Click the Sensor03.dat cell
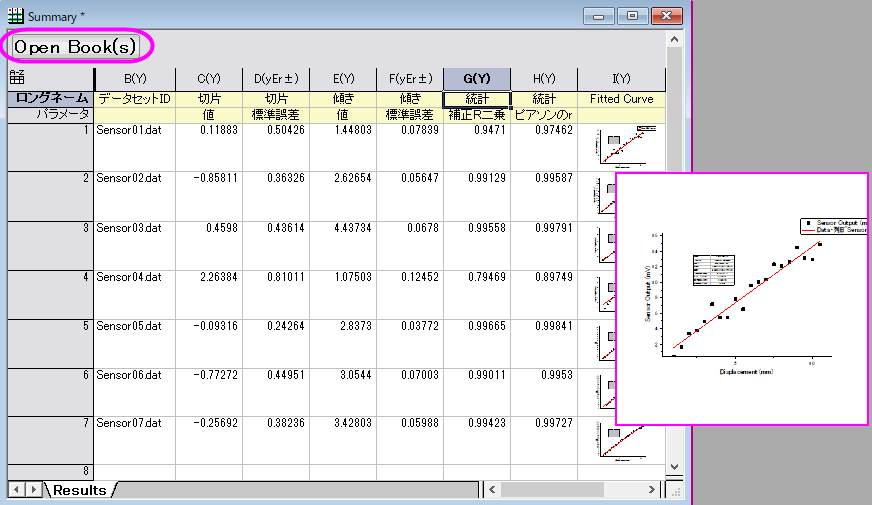This screenshot has width=872, height=505. pos(135,245)
